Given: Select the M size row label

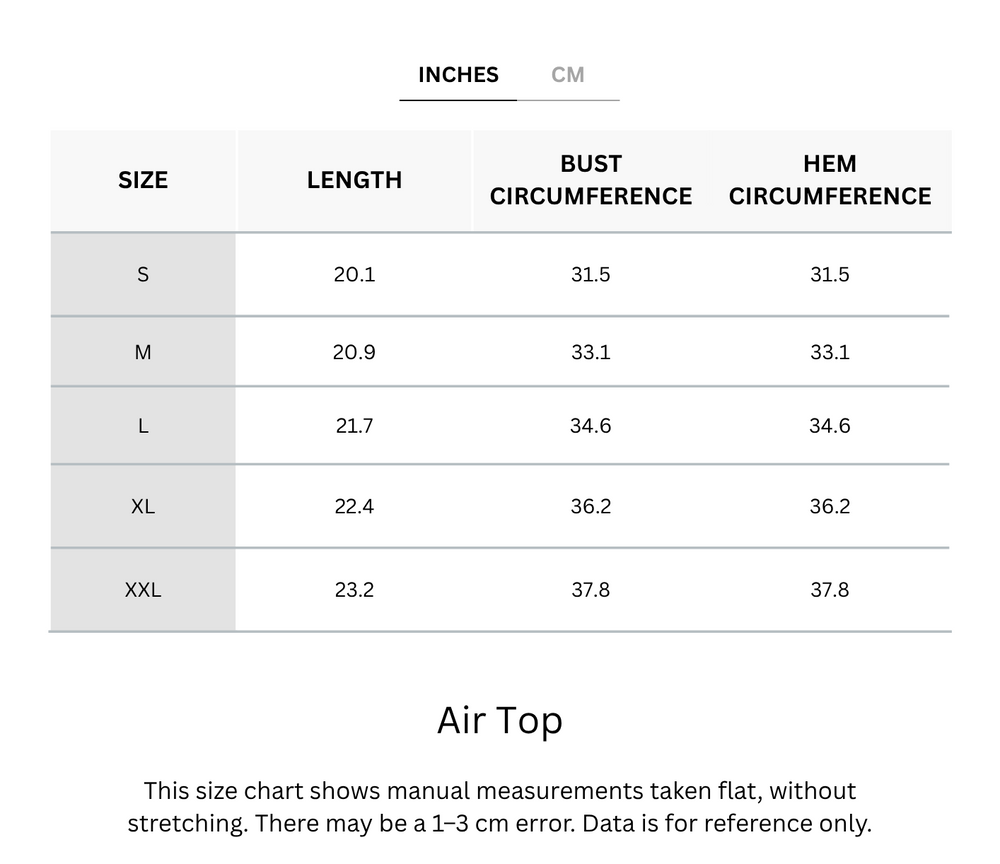Looking at the screenshot, I should tap(143, 352).
